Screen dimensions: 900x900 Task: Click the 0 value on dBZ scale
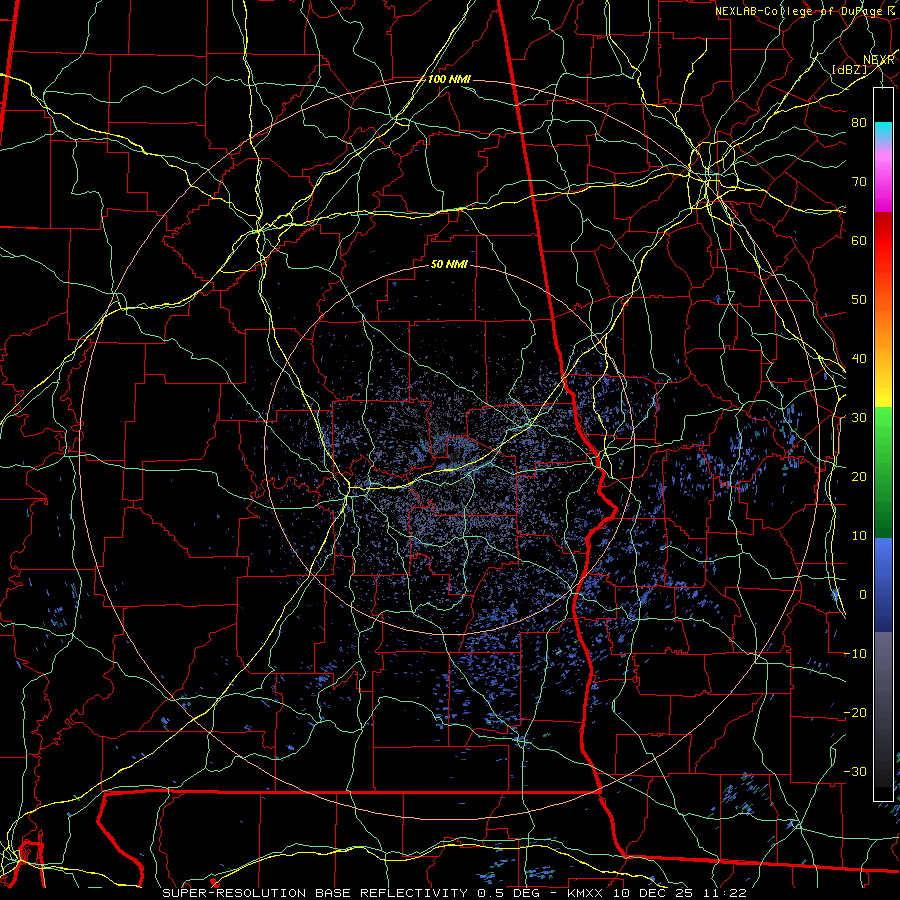point(863,595)
